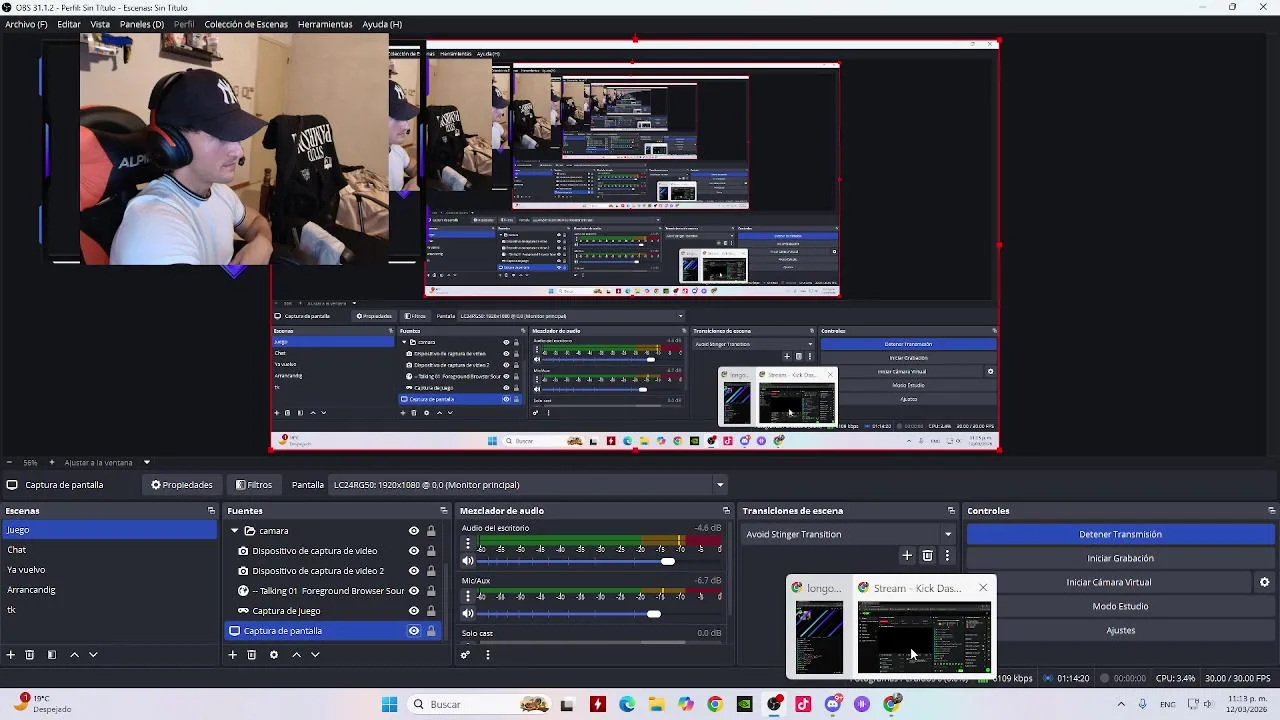This screenshot has width=1280, height=720.
Task: Undock the Escenas panel
Action: click(x=211, y=511)
